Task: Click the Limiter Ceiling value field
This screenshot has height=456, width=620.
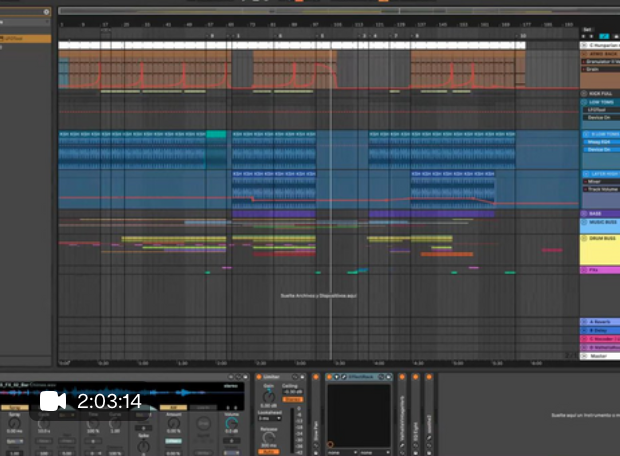Action: click(x=293, y=392)
